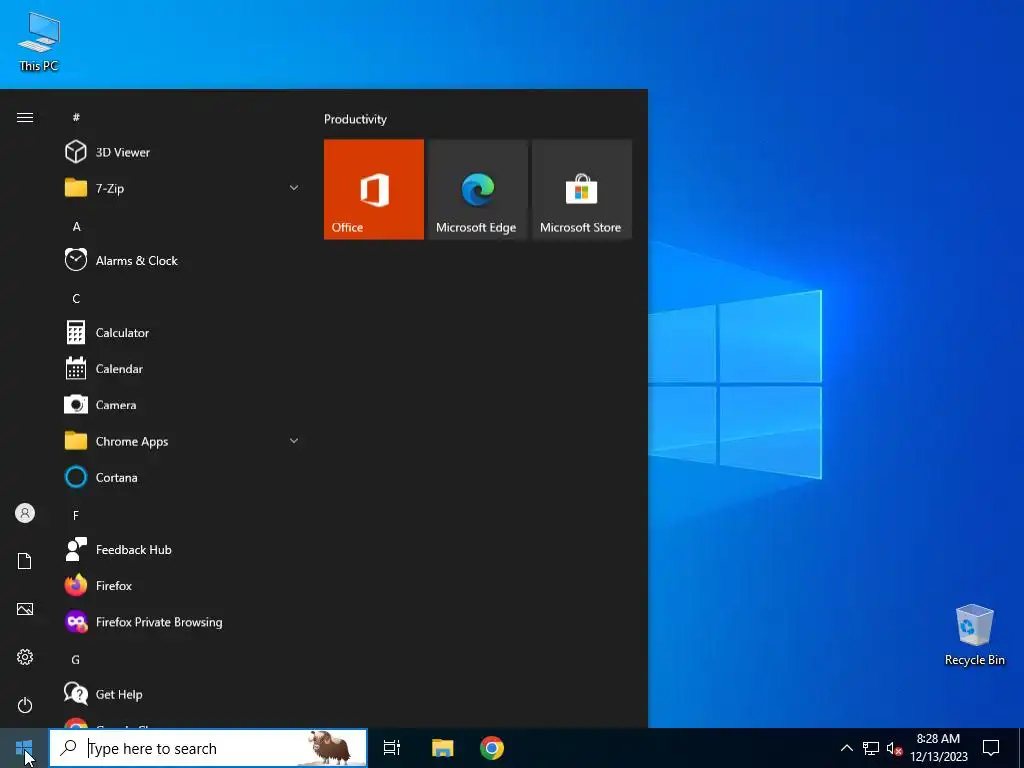Click the # letter header
Screen dimensions: 1024x768
click(x=76, y=117)
